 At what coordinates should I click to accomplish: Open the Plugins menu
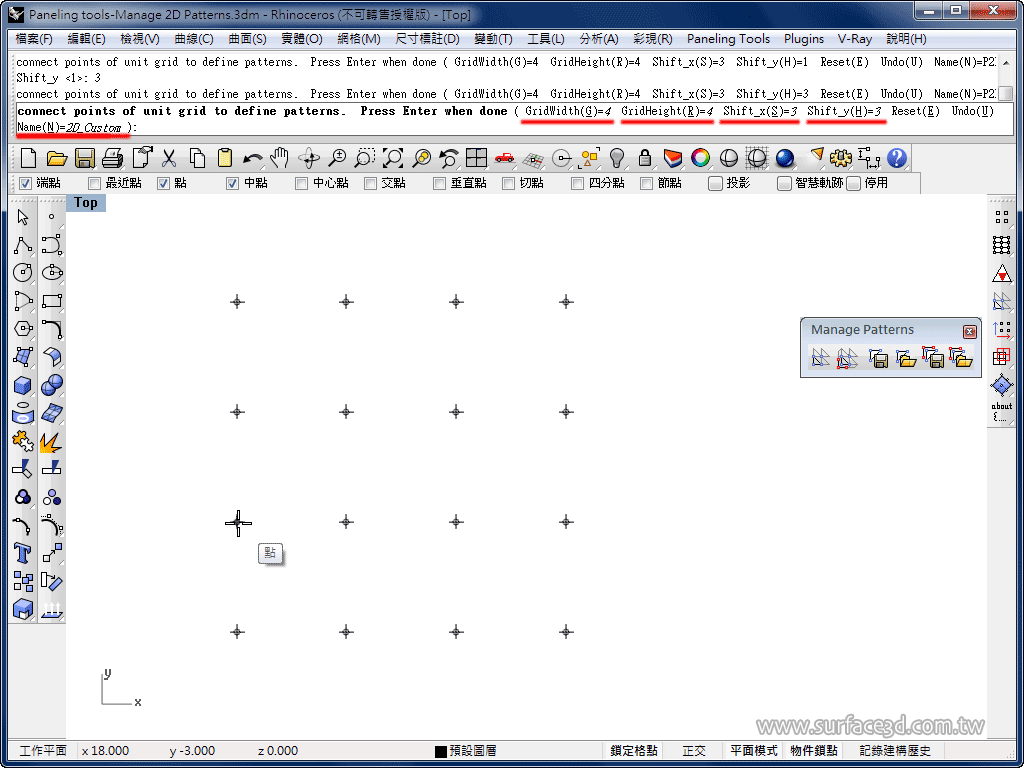pos(804,39)
